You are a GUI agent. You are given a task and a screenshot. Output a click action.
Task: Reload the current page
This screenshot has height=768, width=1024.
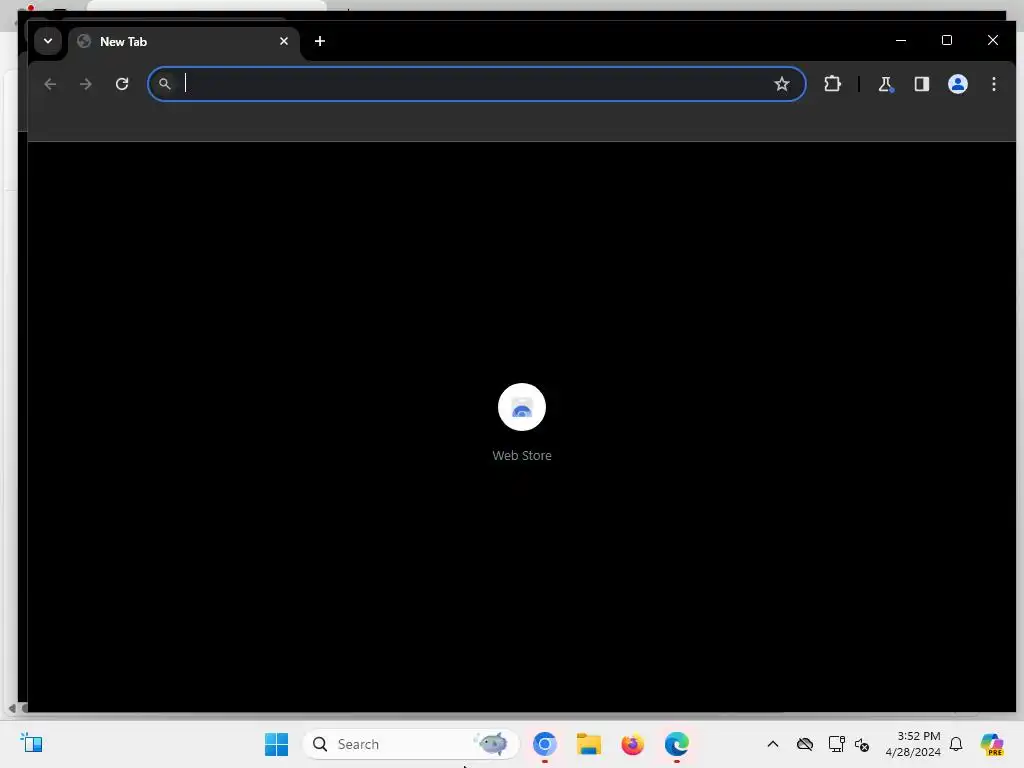122,84
